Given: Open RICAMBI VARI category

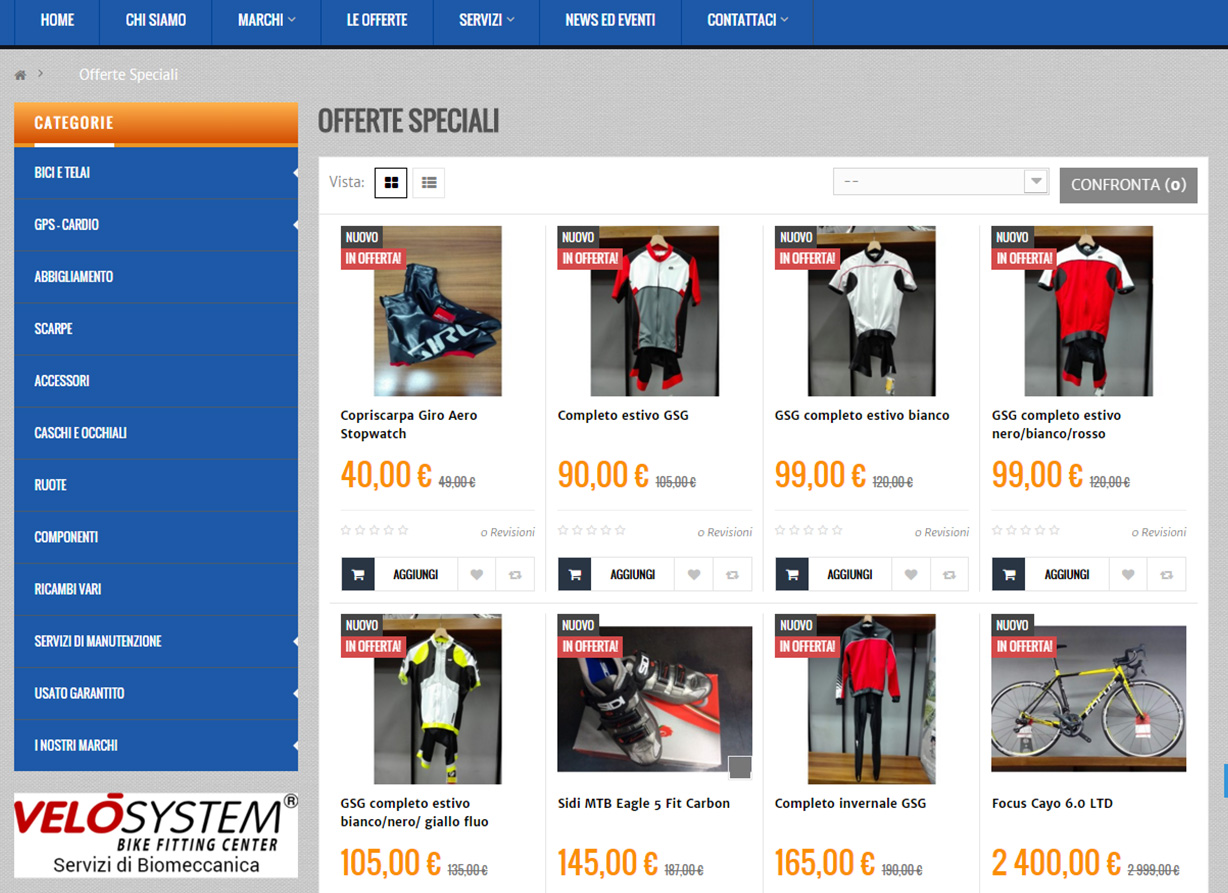Looking at the screenshot, I should (x=156, y=589).
